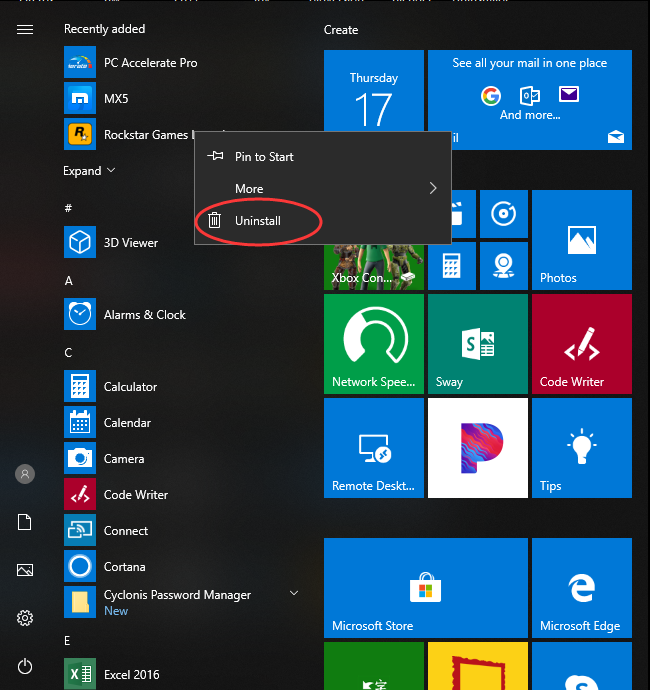The height and width of the screenshot is (690, 650).
Task: Open the Connect app icon
Action: coord(80,530)
